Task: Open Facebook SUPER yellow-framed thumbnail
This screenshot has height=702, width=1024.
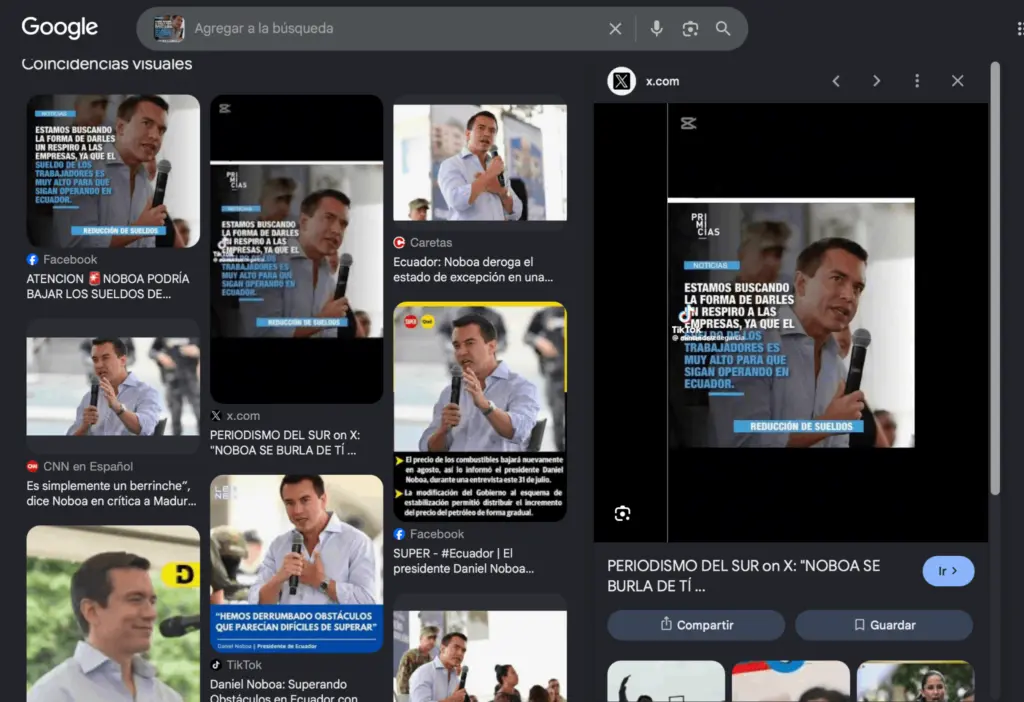Action: coord(480,411)
